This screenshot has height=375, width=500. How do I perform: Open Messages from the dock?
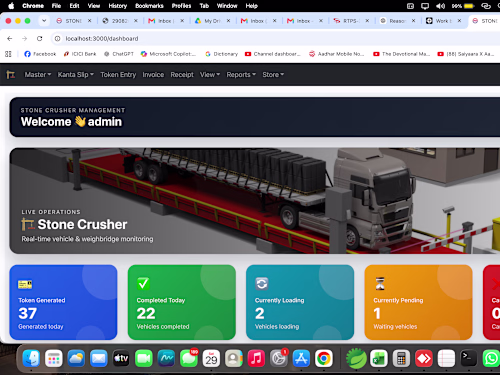pyautogui.click(x=189, y=359)
